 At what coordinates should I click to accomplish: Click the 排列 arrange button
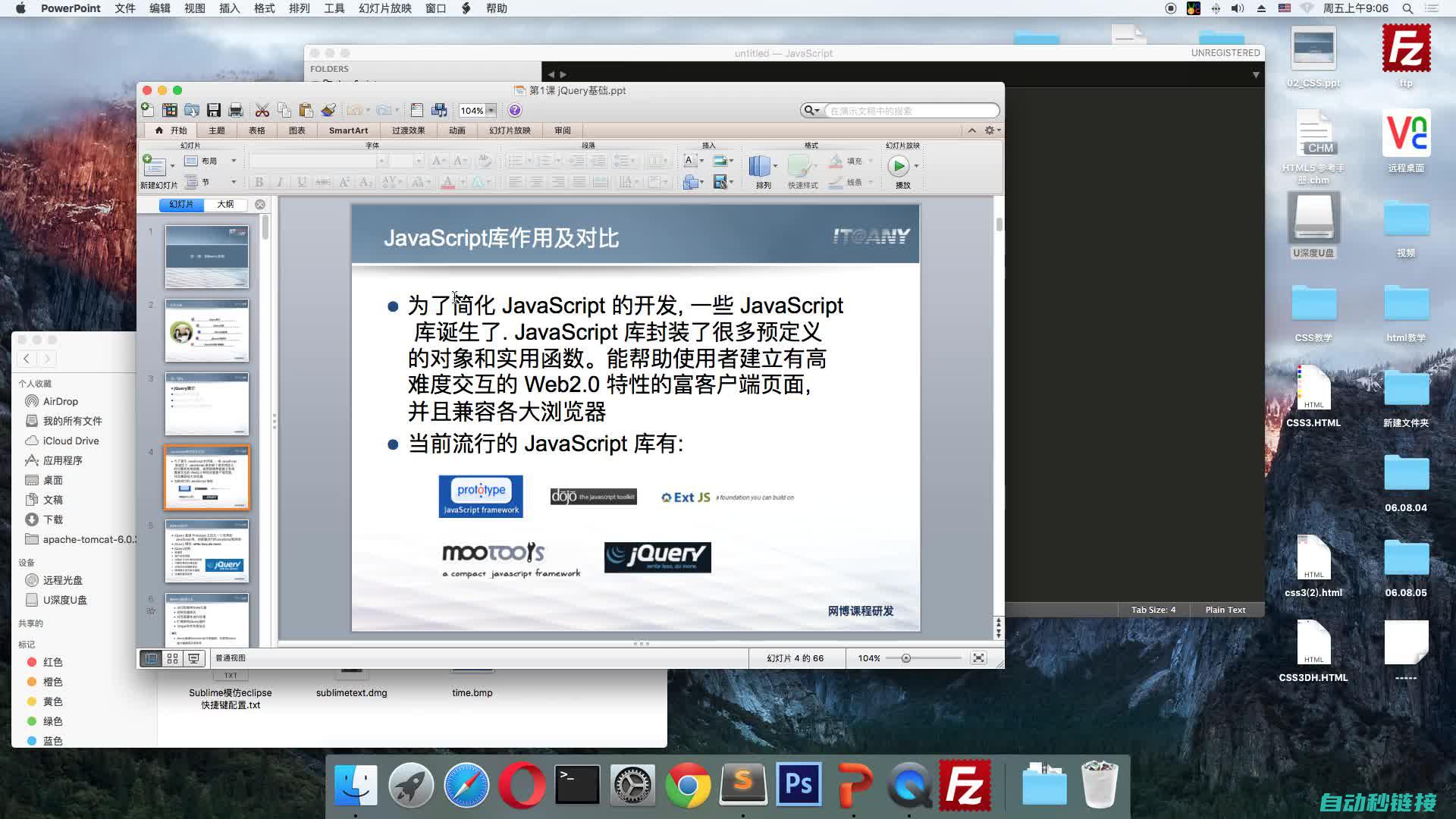(x=760, y=165)
